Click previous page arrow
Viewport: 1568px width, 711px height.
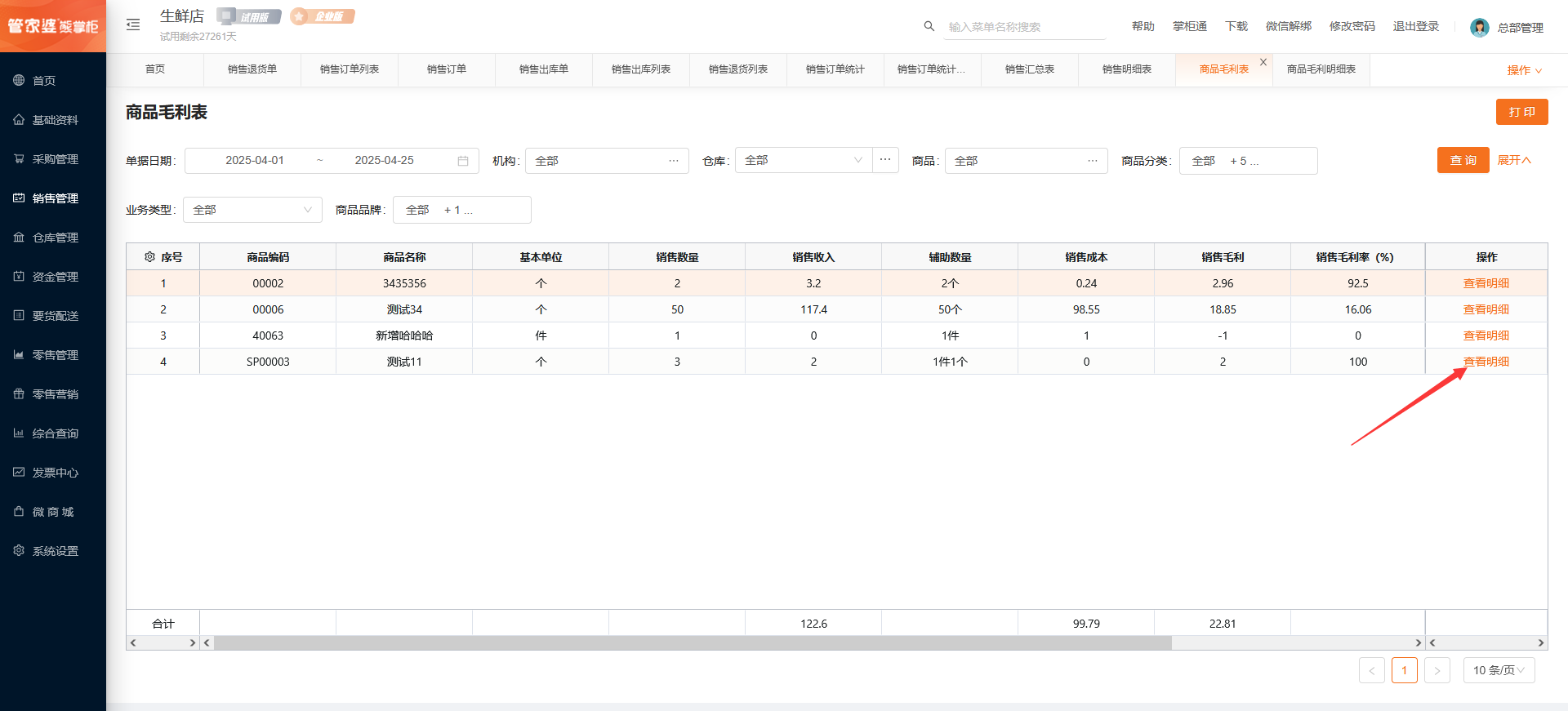(1372, 670)
